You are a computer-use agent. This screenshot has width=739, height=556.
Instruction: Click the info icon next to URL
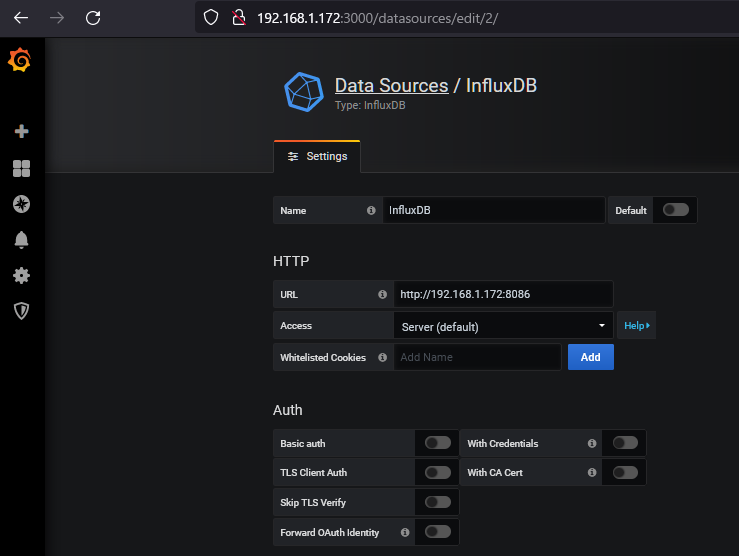click(x=382, y=295)
